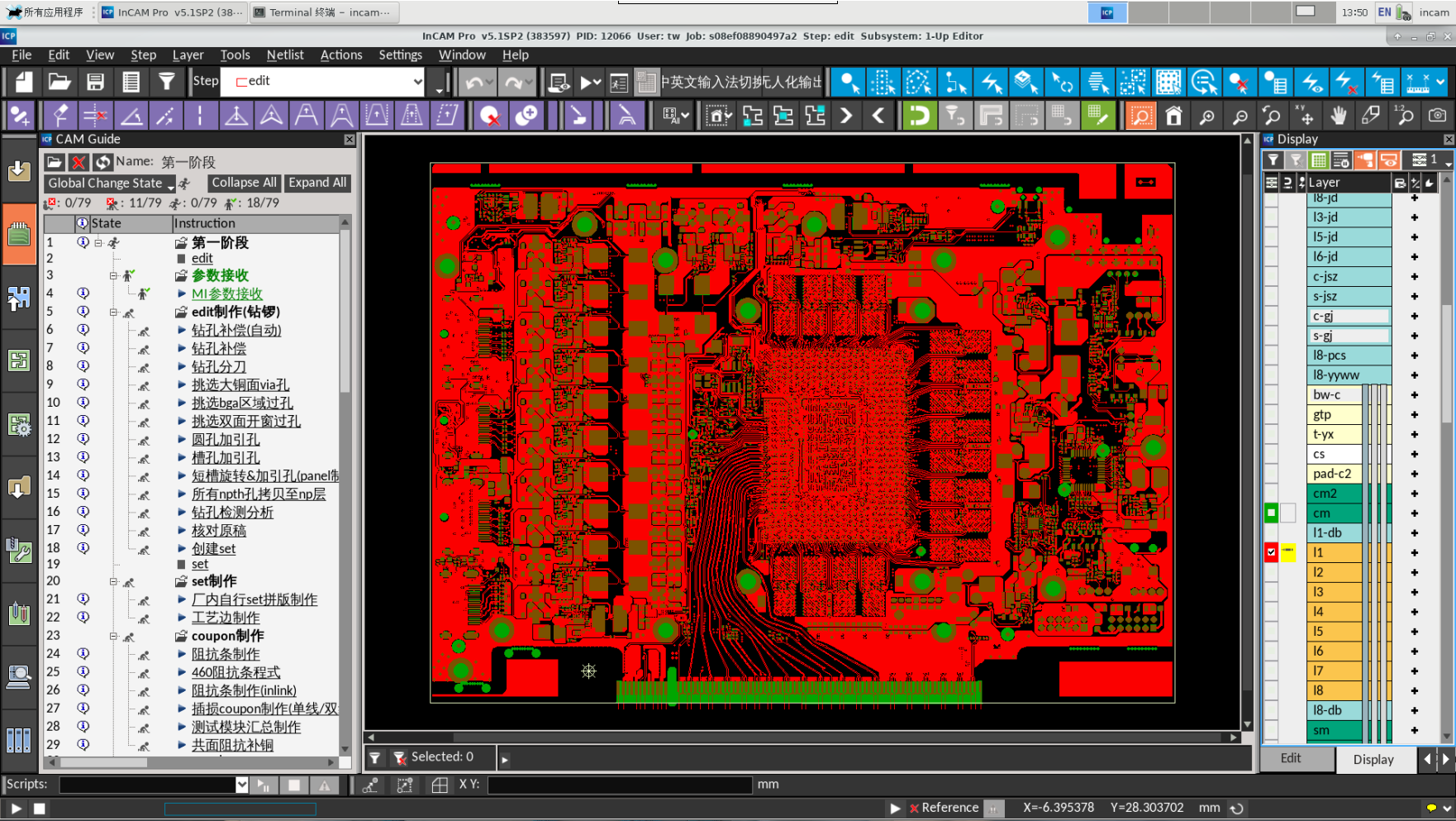
Task: Select the Pan hand tool
Action: click(x=1338, y=116)
